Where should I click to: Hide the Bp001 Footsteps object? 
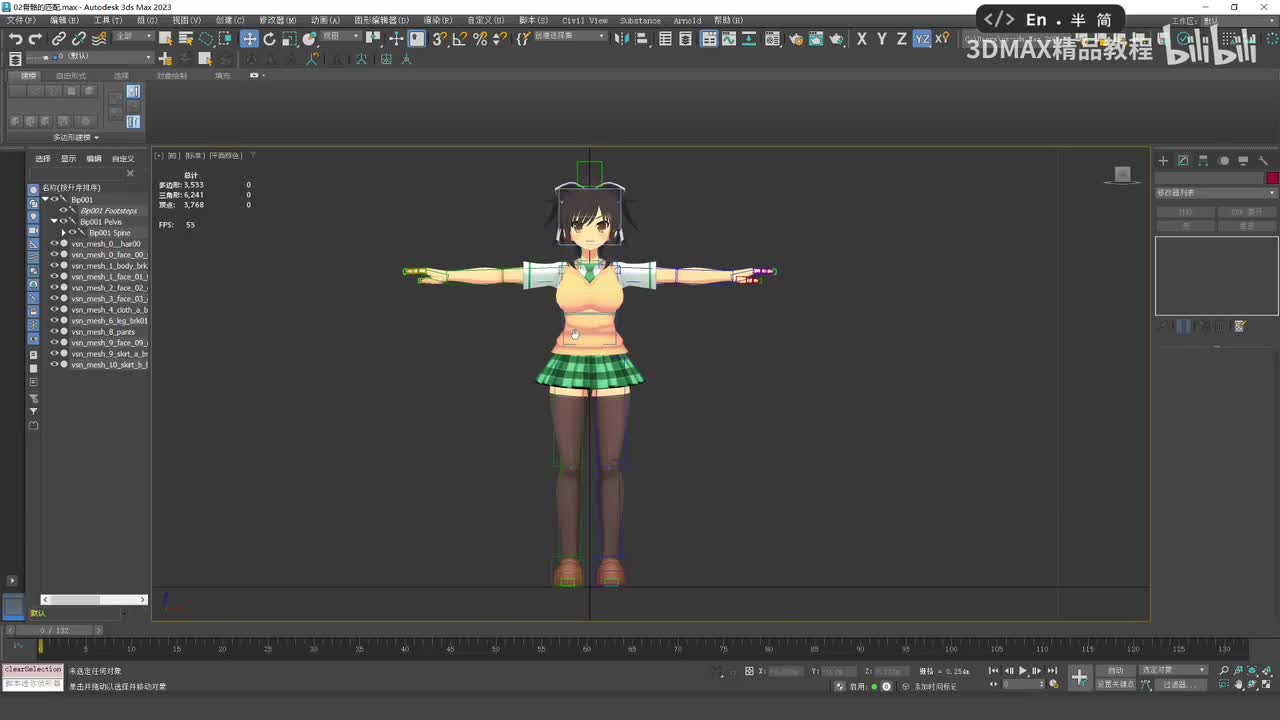[64, 211]
